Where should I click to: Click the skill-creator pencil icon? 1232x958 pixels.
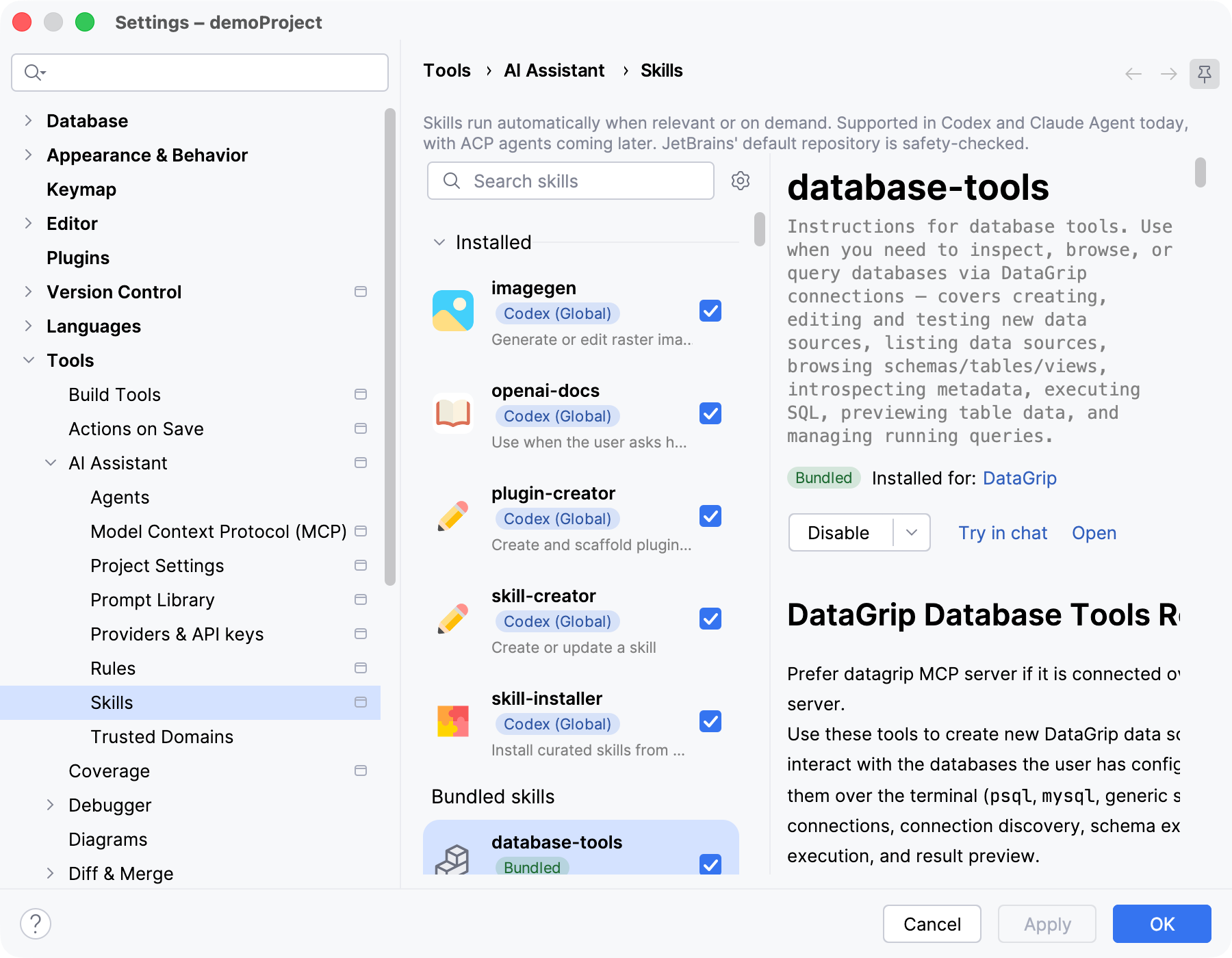click(x=453, y=619)
